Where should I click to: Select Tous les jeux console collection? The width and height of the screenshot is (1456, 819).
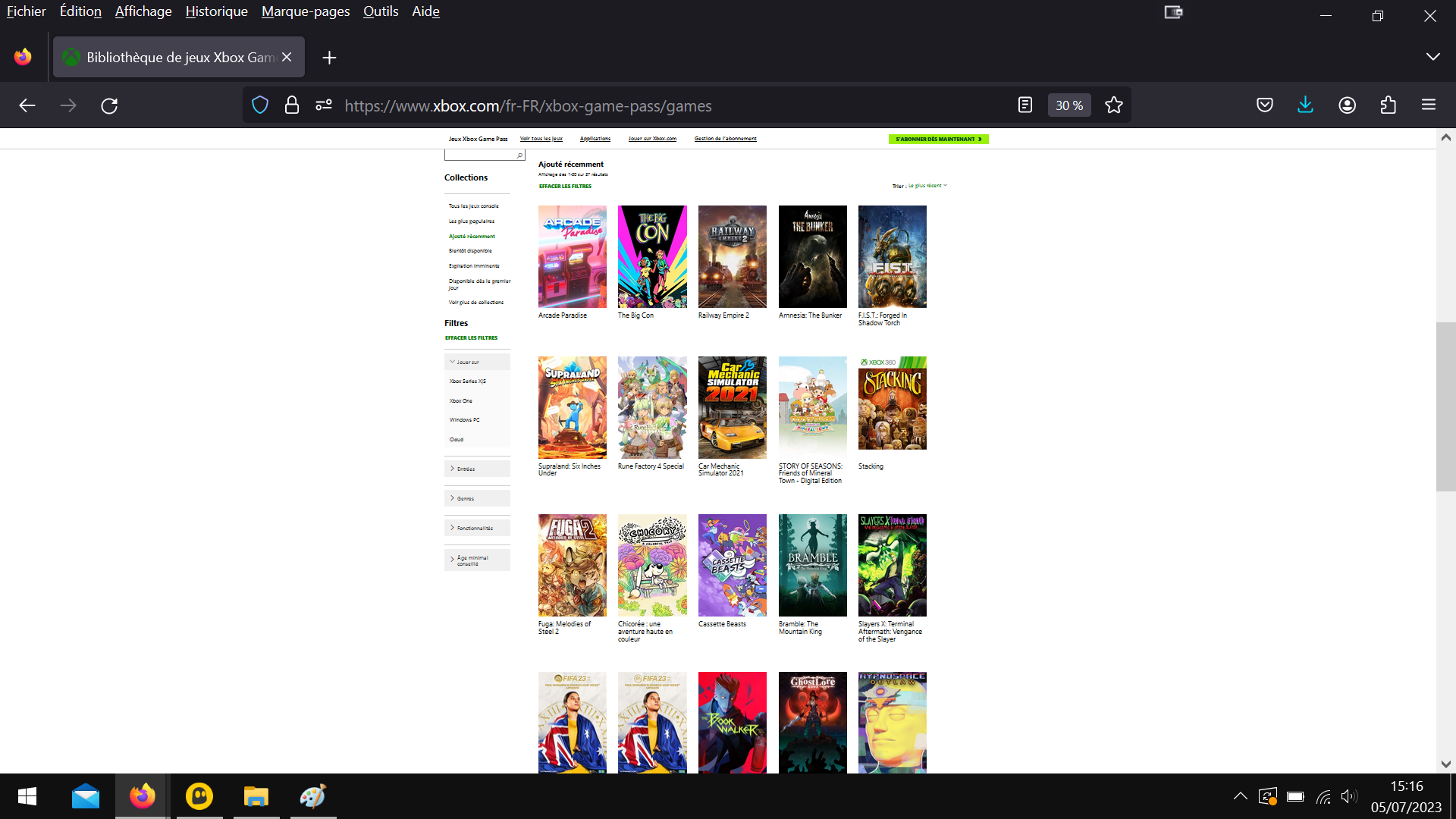(x=473, y=206)
